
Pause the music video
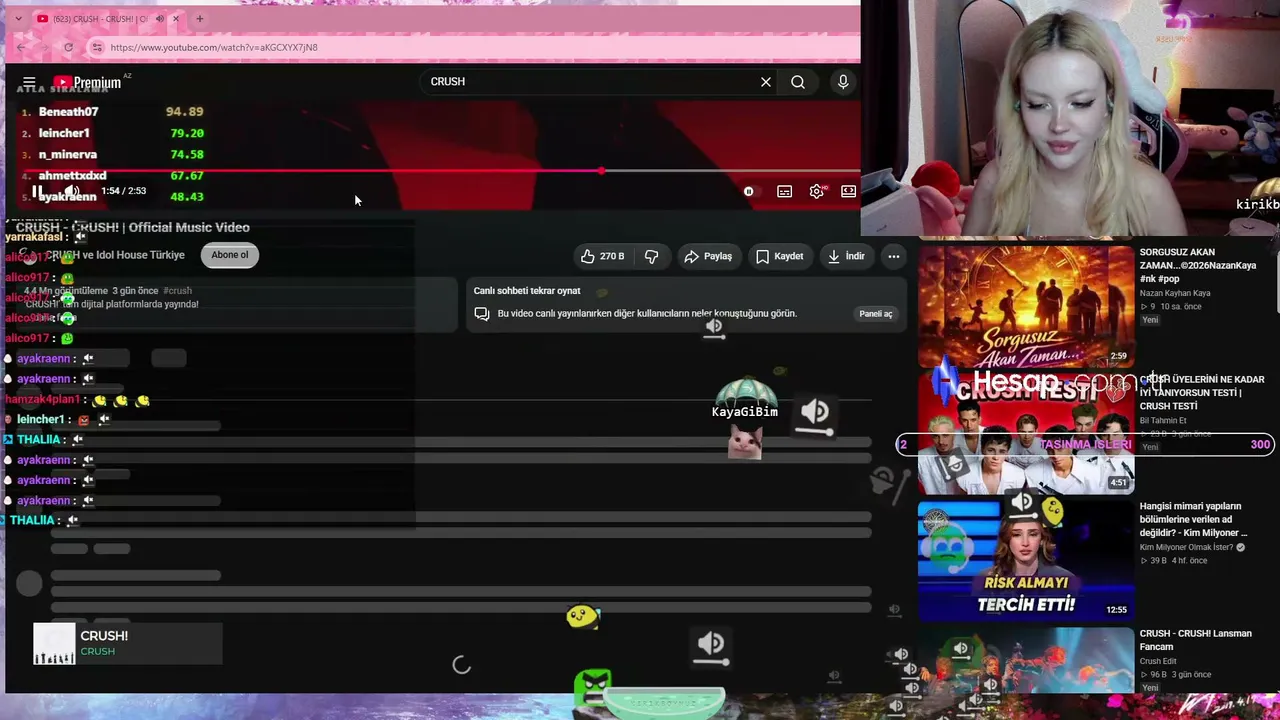[37, 191]
